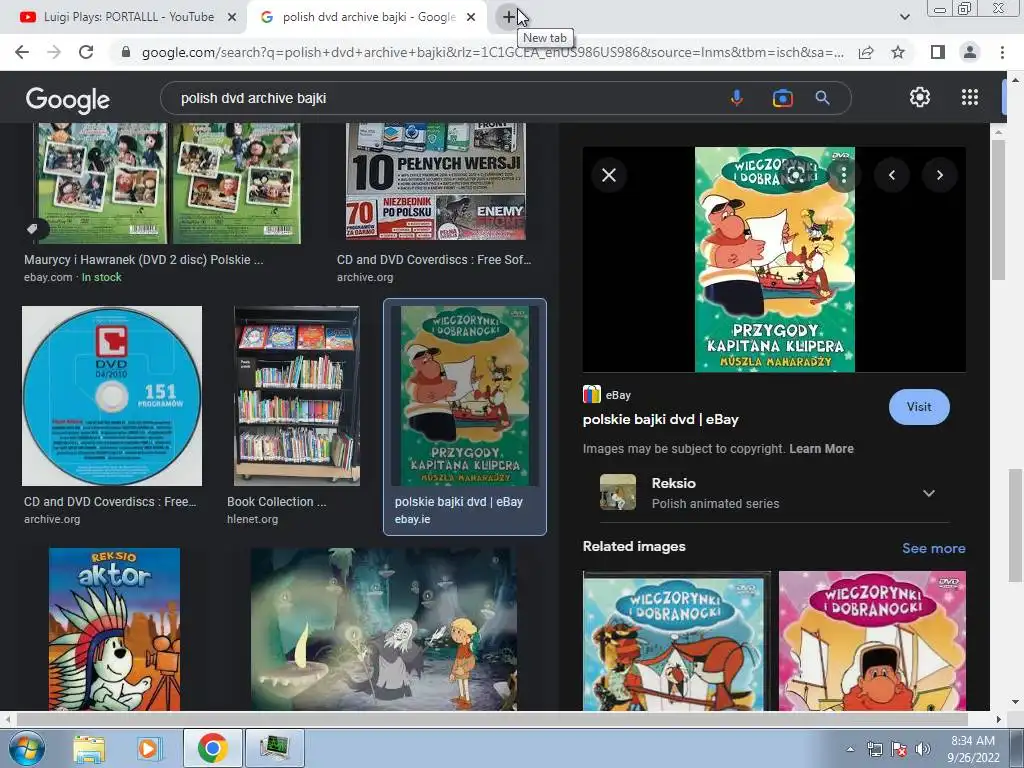Select the polskie bajki dvd eBay result thumbnail
This screenshot has height=768, width=1024.
[465, 396]
